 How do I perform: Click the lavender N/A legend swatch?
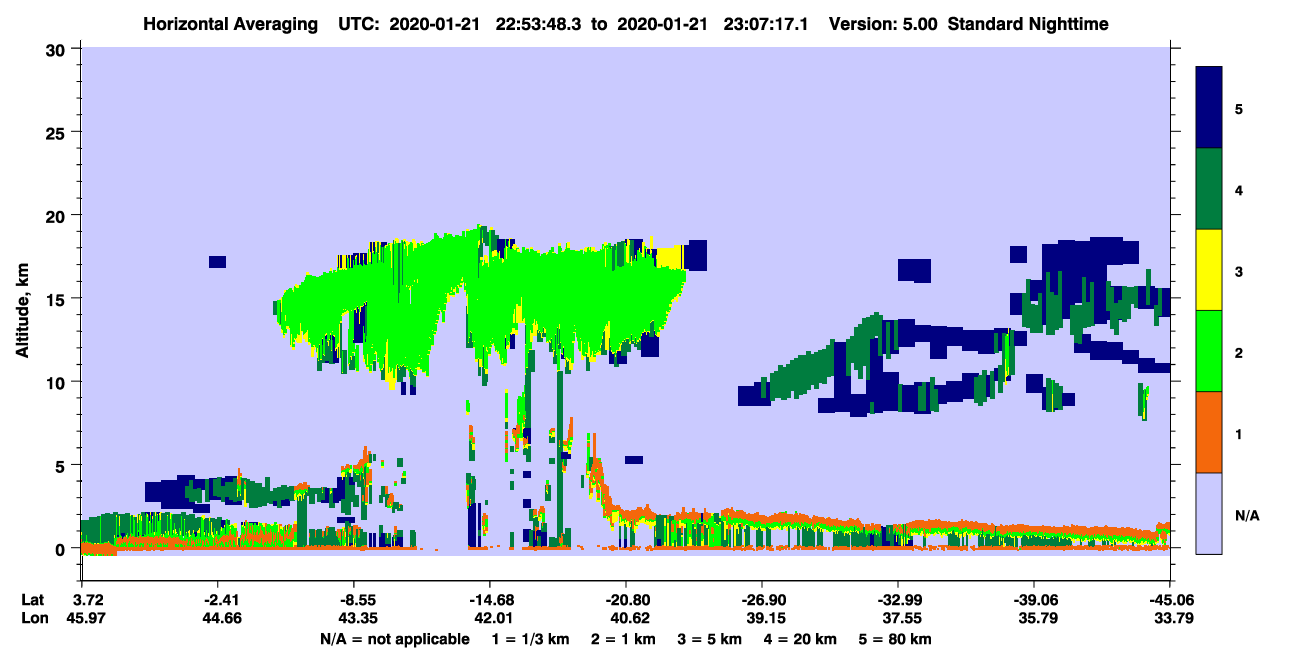click(1209, 512)
